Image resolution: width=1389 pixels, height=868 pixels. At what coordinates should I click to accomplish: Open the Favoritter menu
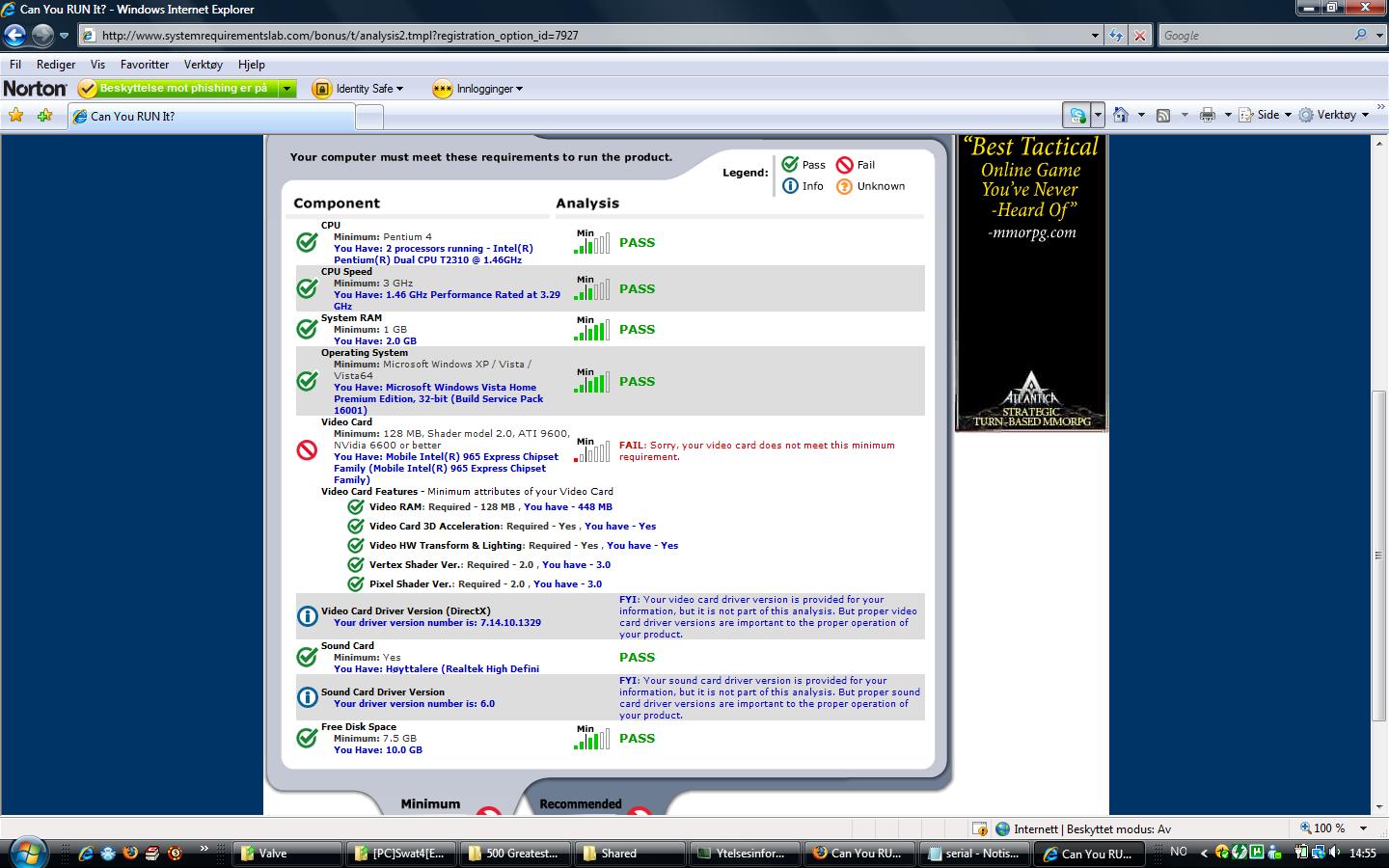tap(145, 65)
